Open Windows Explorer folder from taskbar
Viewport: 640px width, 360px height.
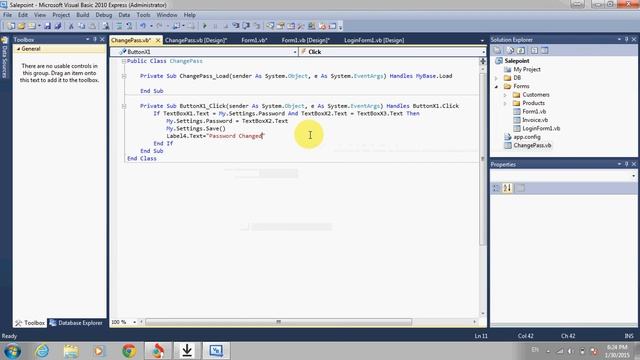pos(71,351)
